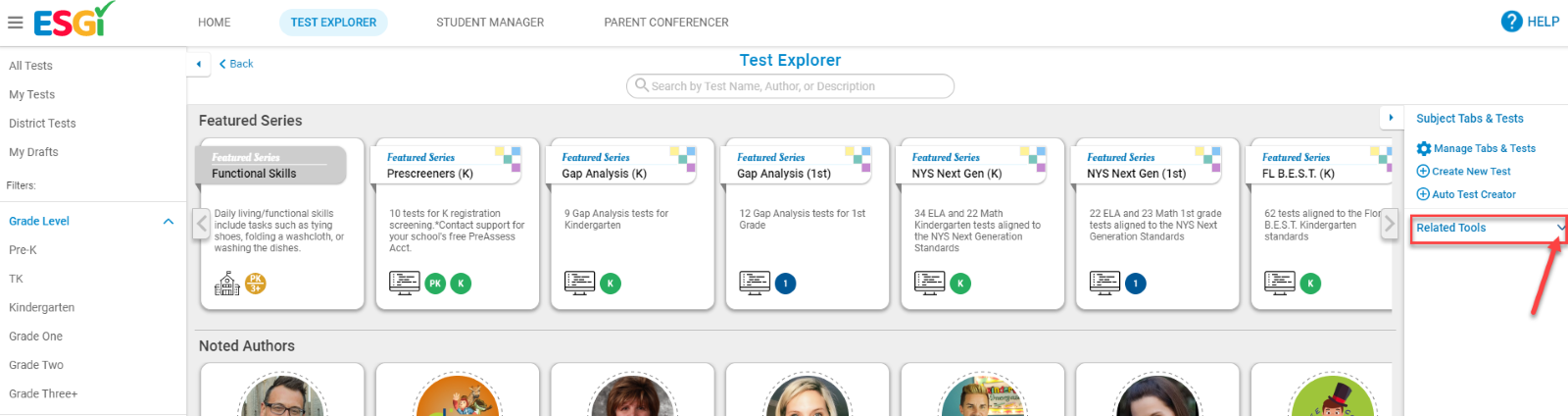Go back using the Back link
1568x416 pixels.
click(x=236, y=64)
